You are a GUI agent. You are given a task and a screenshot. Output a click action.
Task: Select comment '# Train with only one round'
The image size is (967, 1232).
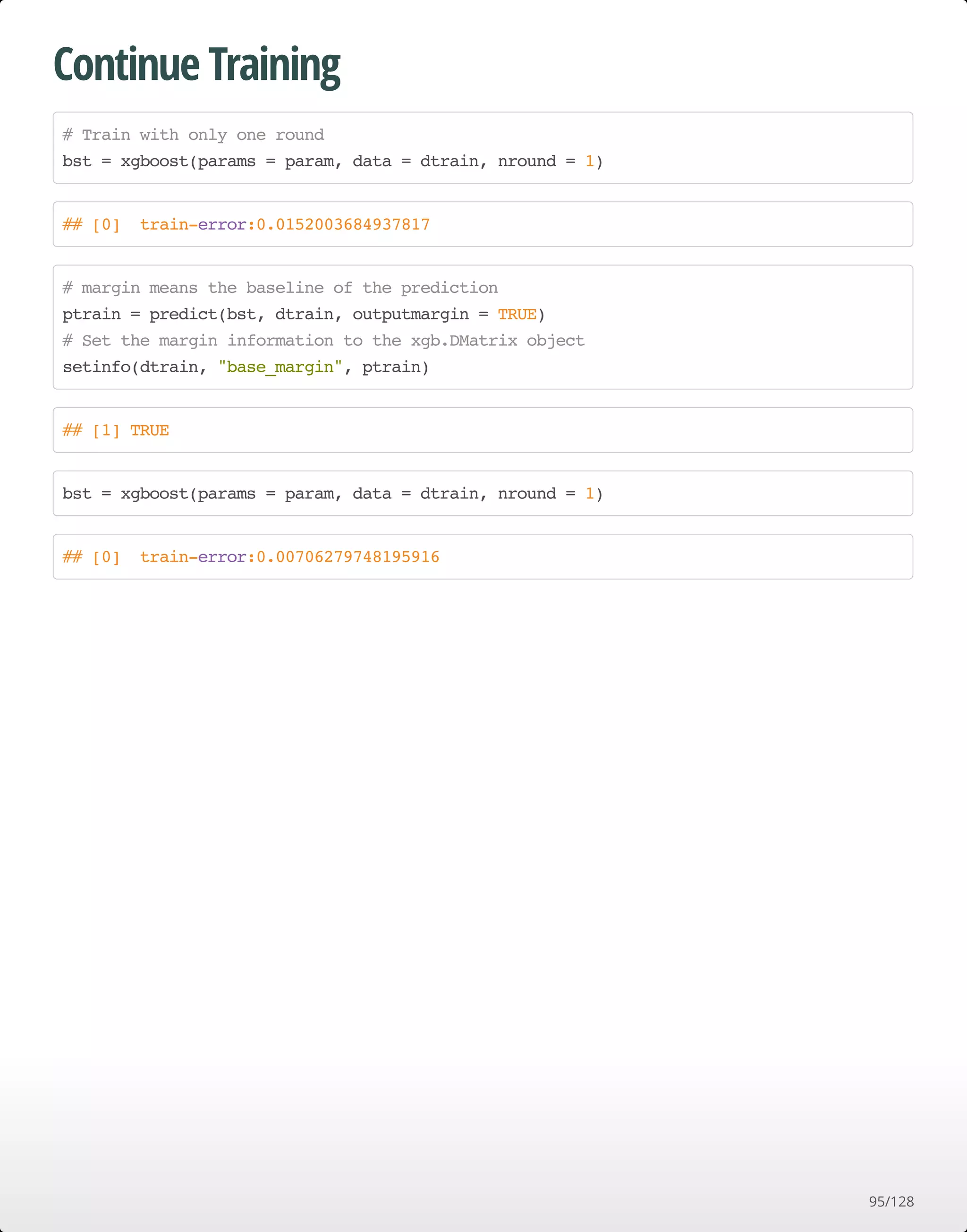(193, 135)
